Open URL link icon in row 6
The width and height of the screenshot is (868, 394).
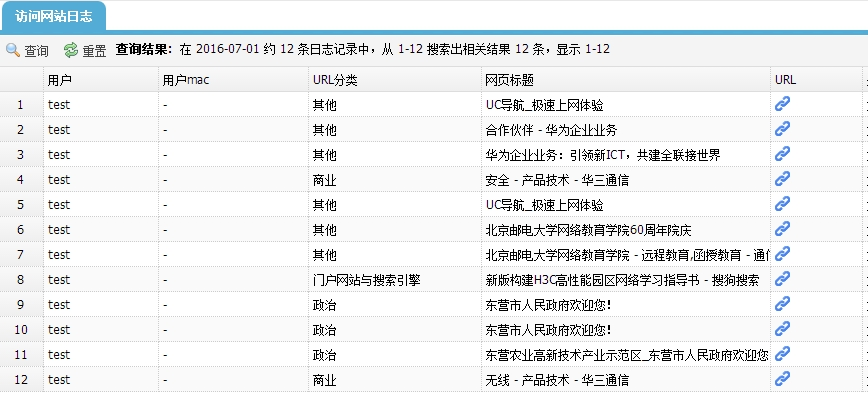[x=782, y=228]
